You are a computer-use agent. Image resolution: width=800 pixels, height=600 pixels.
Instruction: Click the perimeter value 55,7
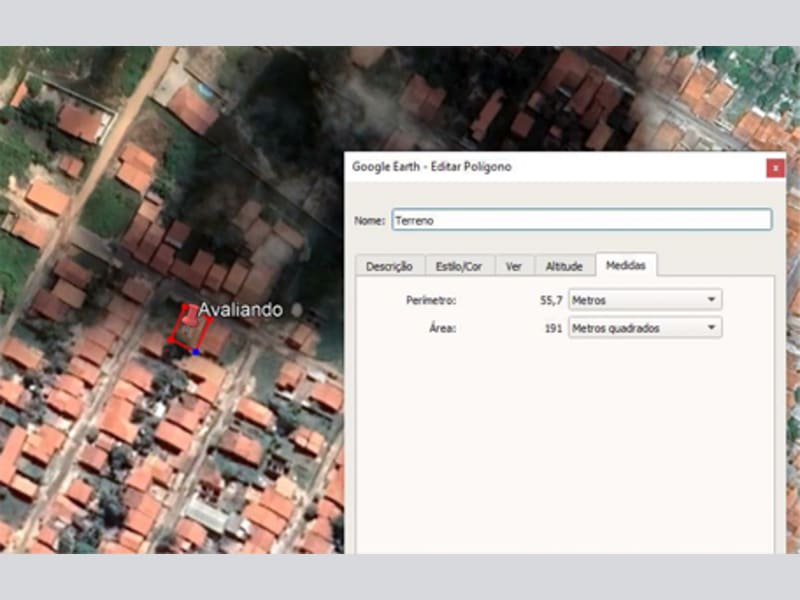point(551,301)
